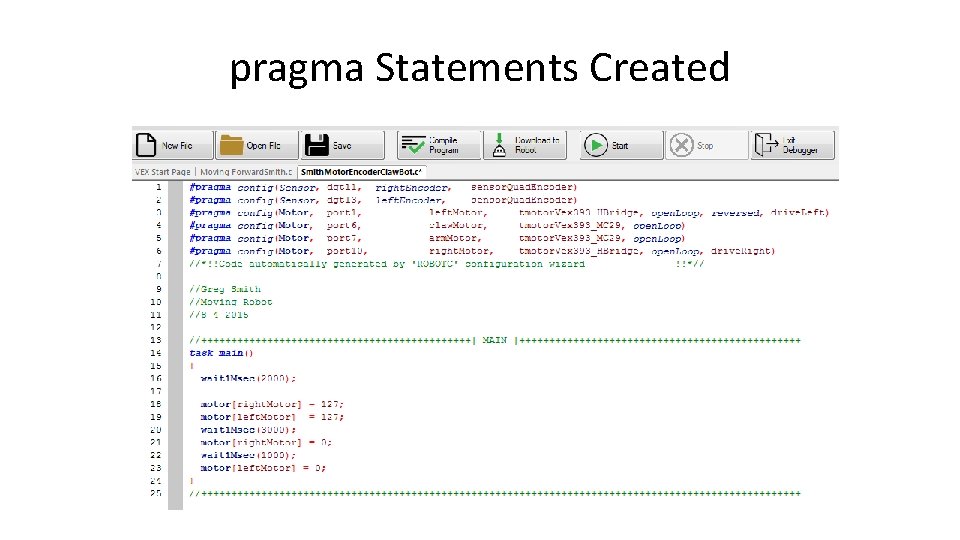This screenshot has height=540, width=960.
Task: Click the wait1Msec(3000) statement
Action: click(248, 430)
